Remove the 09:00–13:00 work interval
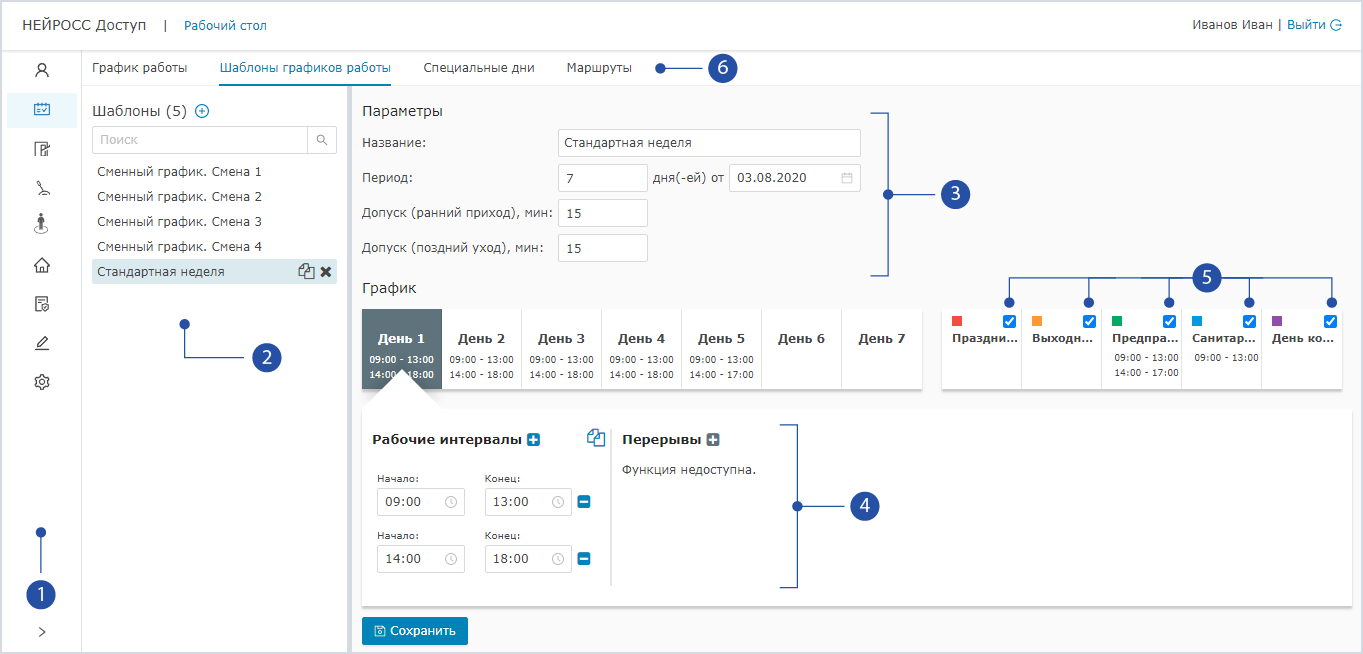1363x654 pixels. click(x=584, y=502)
